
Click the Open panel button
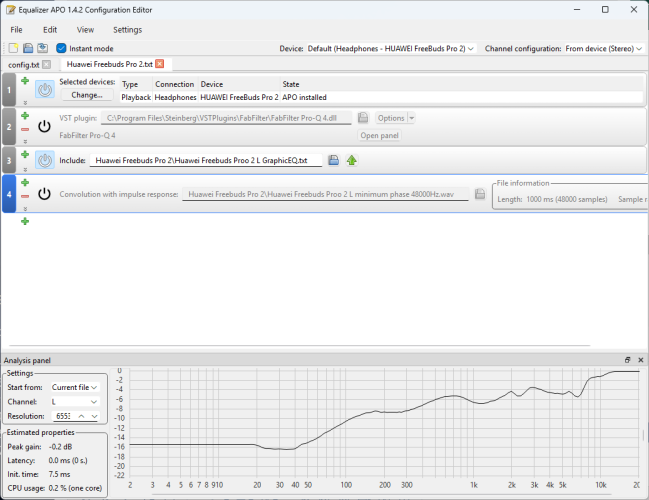(x=379, y=136)
